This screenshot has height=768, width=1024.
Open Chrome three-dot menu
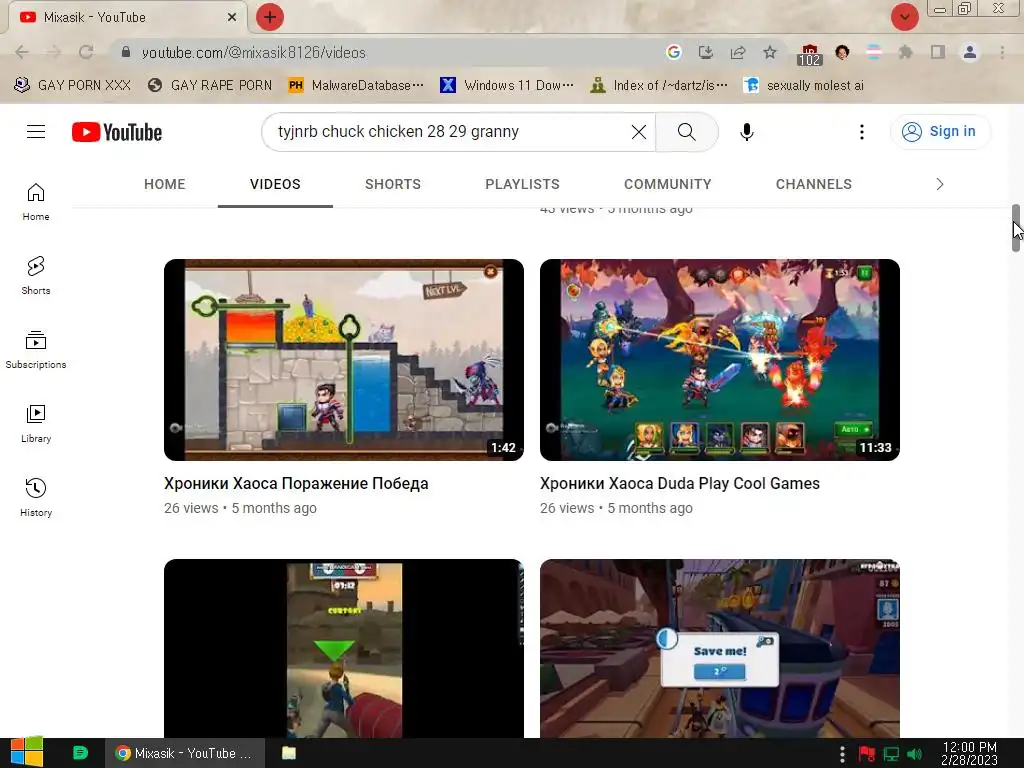click(1002, 52)
